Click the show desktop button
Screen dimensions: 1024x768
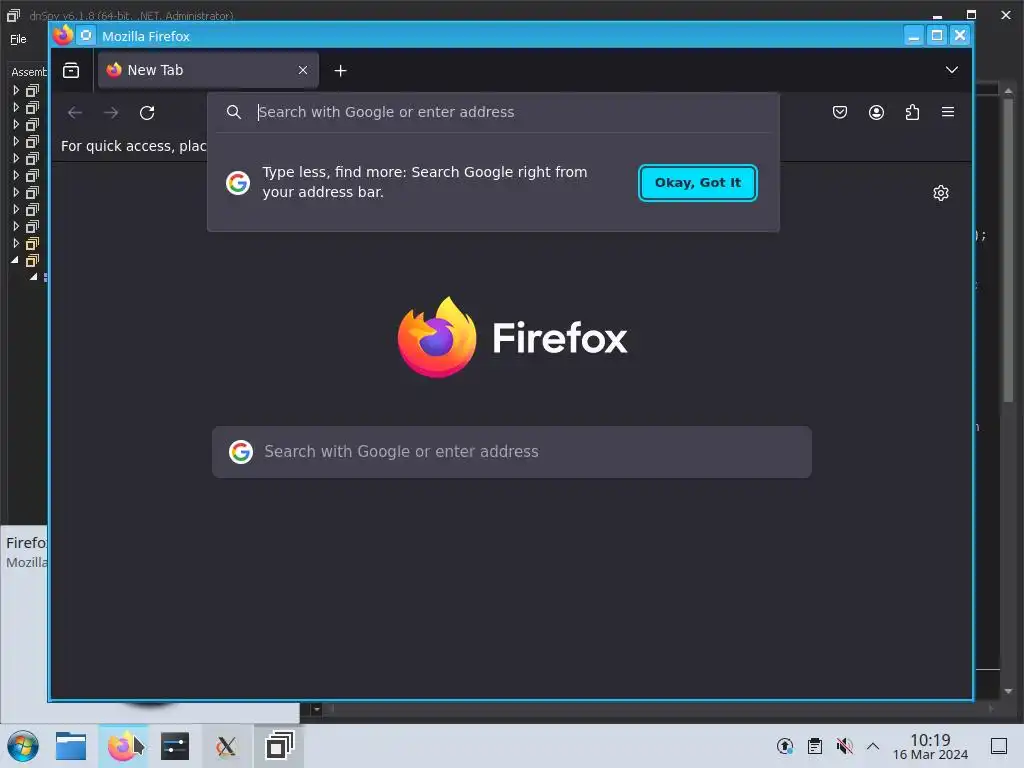click(999, 746)
